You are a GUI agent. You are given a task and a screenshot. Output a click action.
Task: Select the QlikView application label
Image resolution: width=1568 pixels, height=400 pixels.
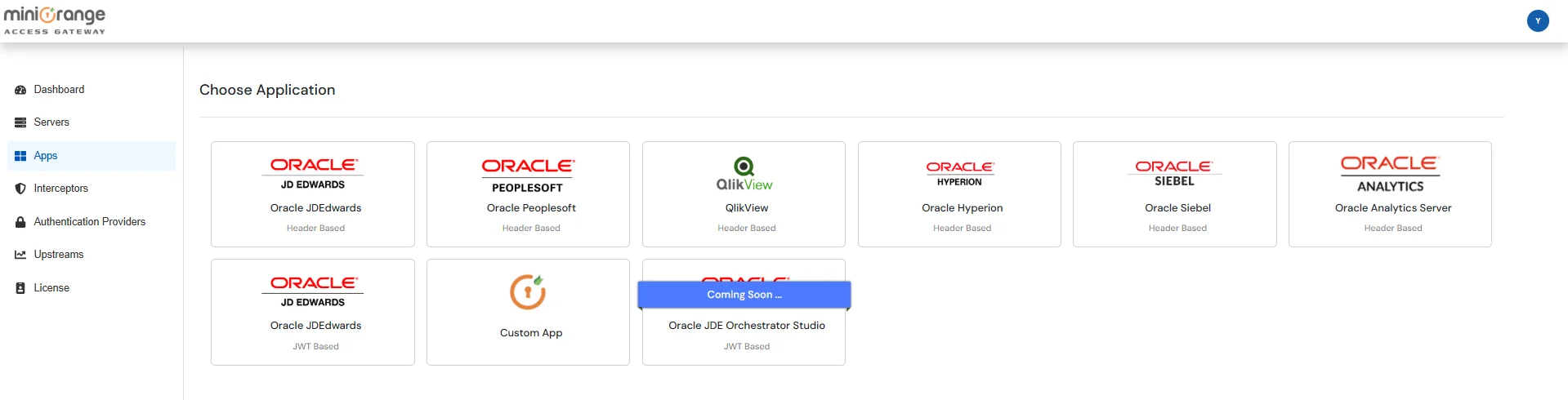pyautogui.click(x=747, y=208)
